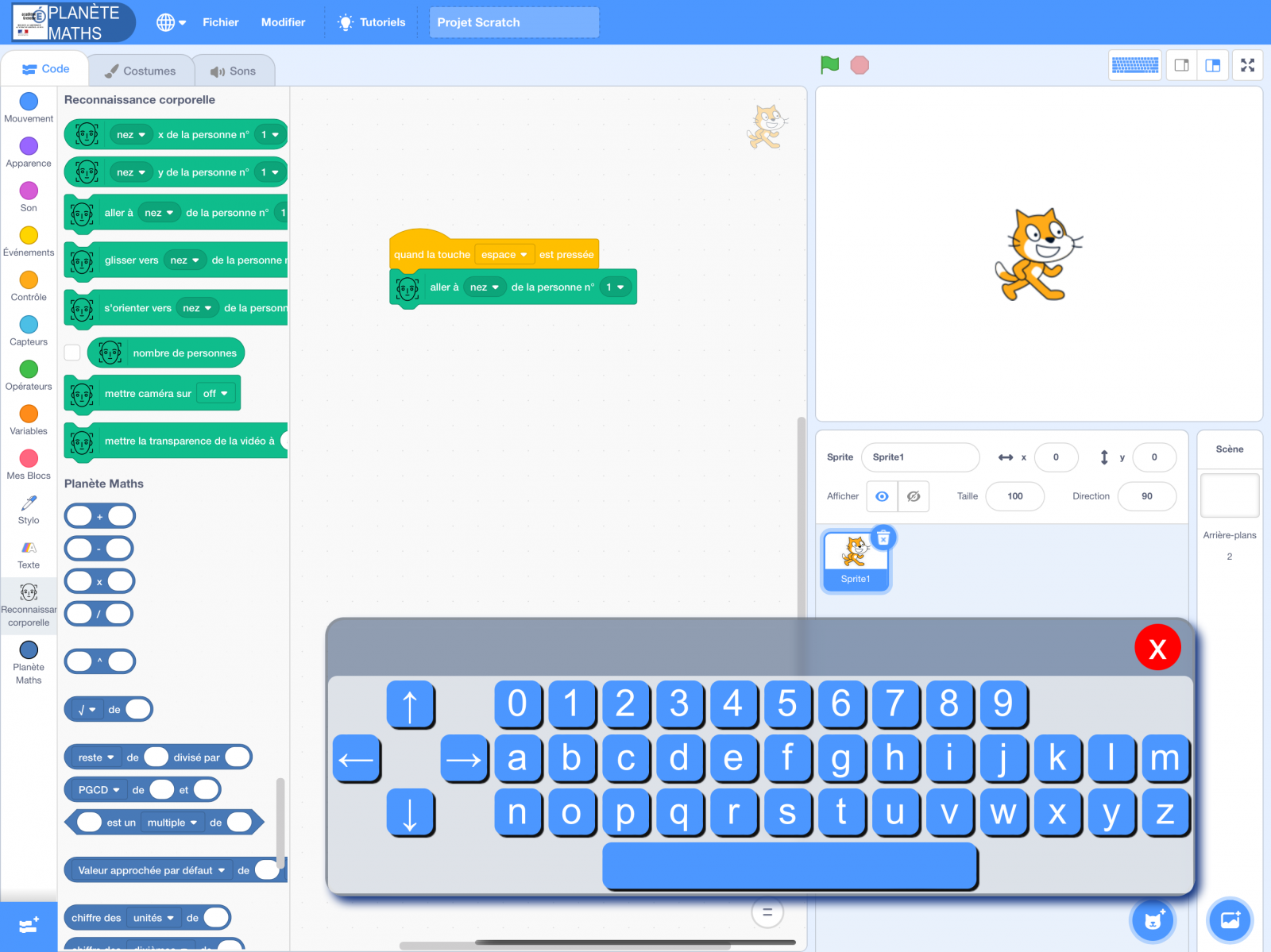Switch to the Costumes tab
The width and height of the screenshot is (1271, 952).
[x=140, y=71]
